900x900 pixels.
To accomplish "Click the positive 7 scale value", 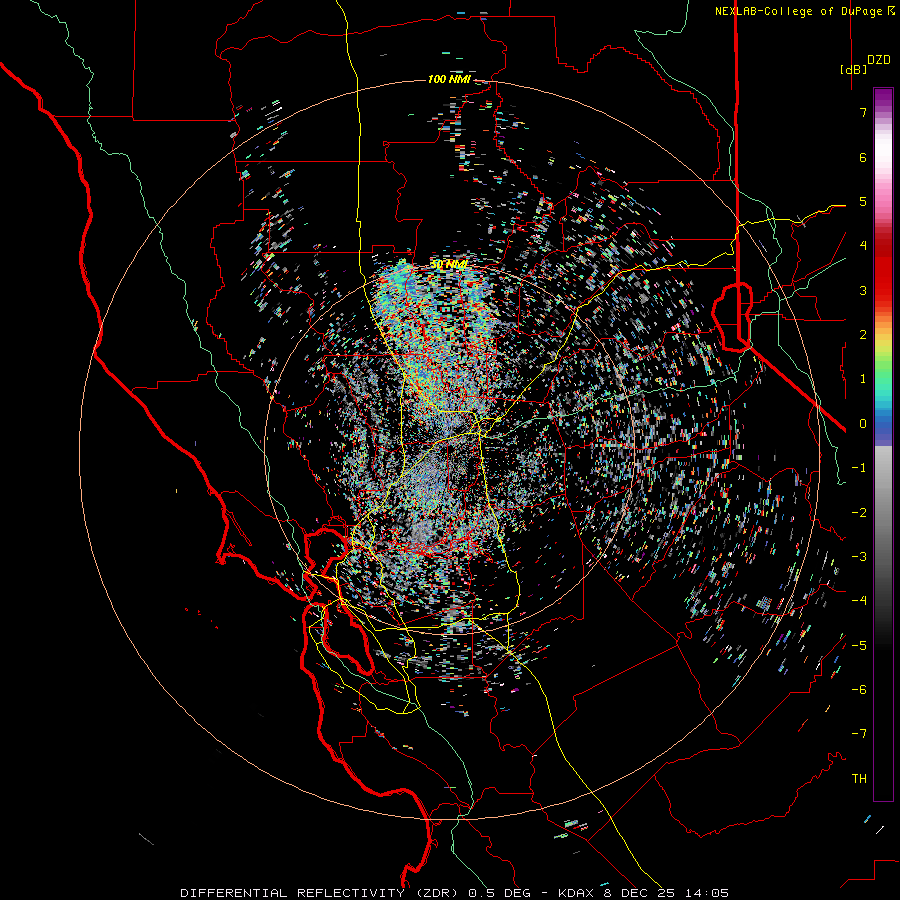I will click(863, 112).
